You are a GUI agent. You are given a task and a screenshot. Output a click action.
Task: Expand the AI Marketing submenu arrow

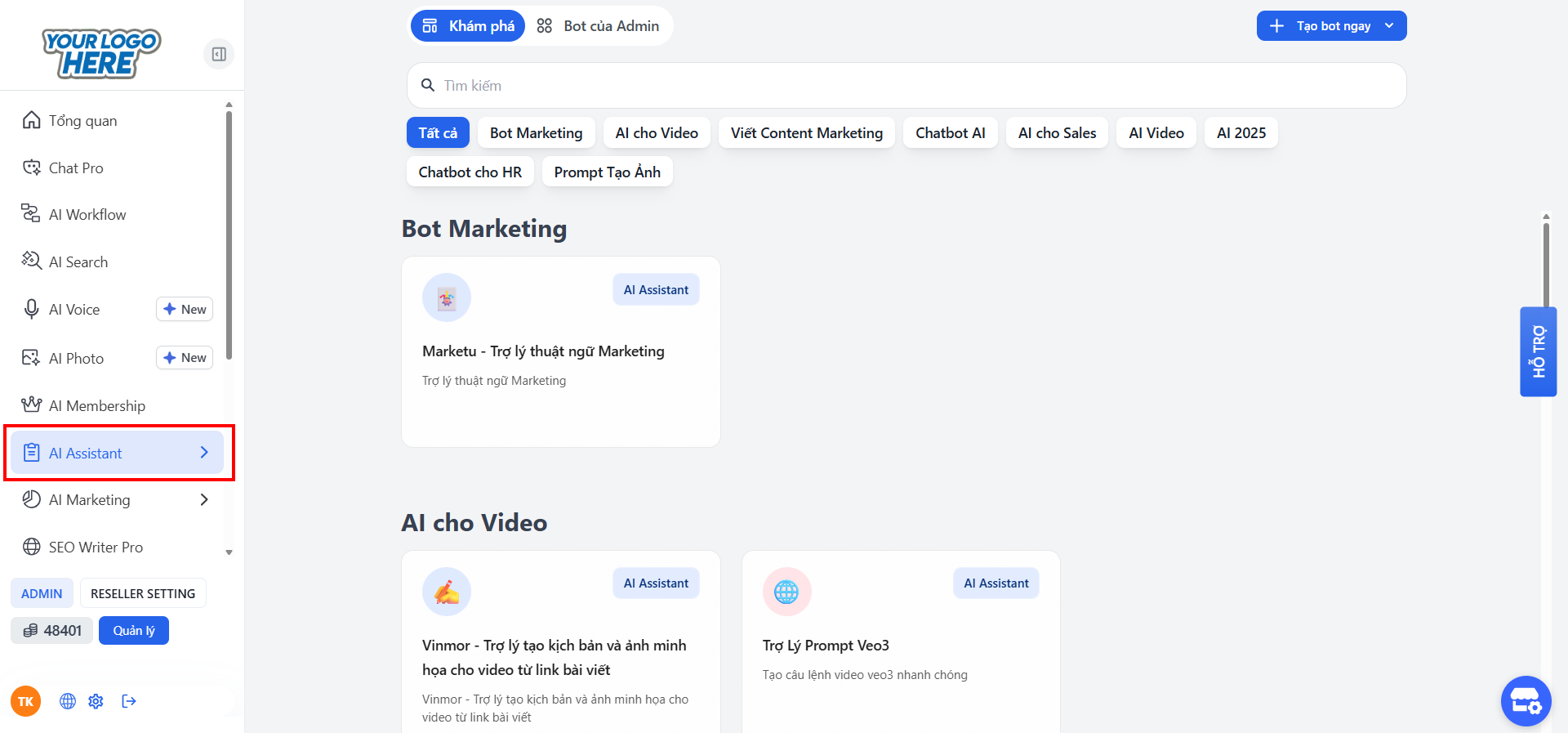click(x=204, y=500)
